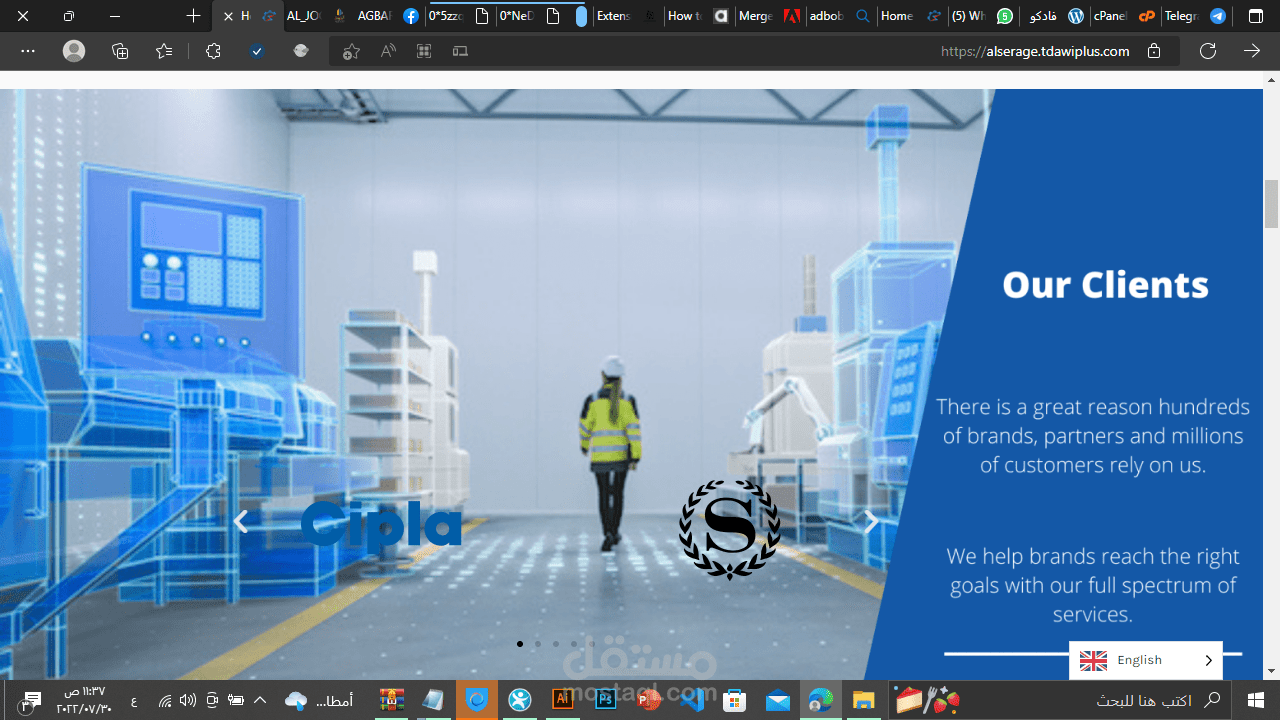Image resolution: width=1280 pixels, height=720 pixels.
Task: Show hidden system tray icons
Action: click(x=260, y=700)
